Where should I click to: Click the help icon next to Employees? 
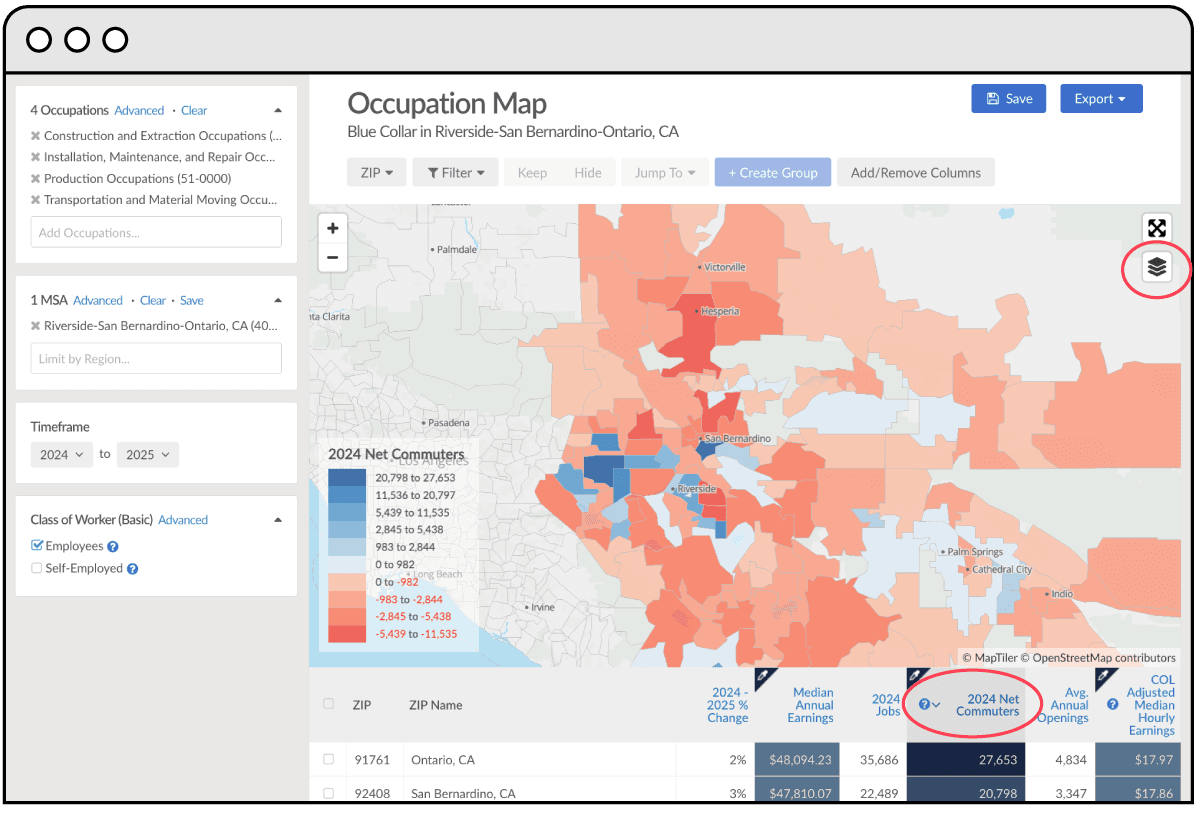point(113,547)
